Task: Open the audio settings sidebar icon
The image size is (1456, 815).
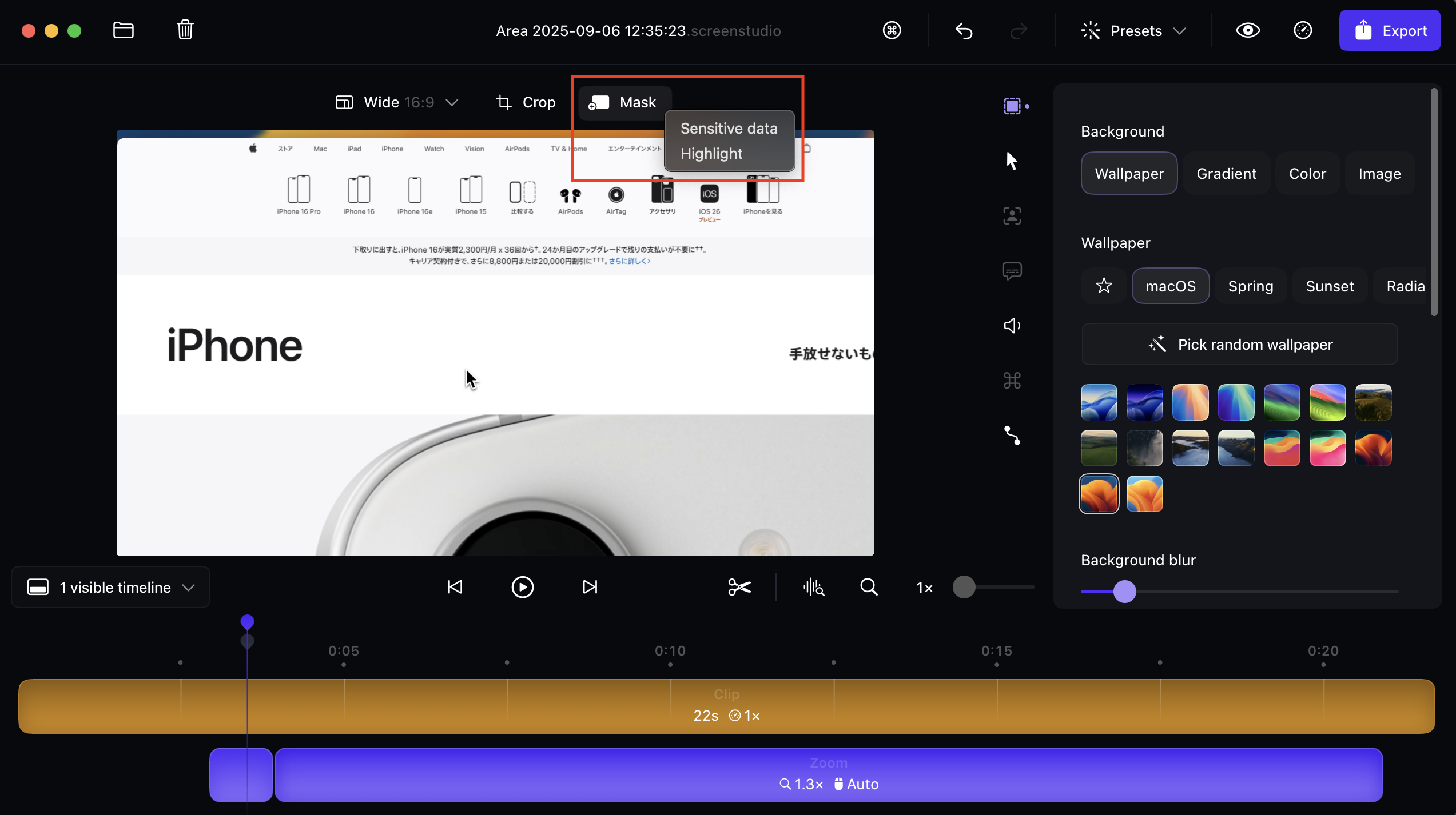Action: 1012,326
